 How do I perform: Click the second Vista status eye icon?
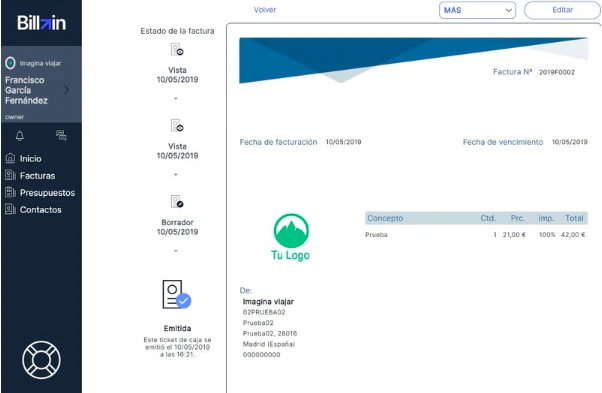[x=177, y=125]
